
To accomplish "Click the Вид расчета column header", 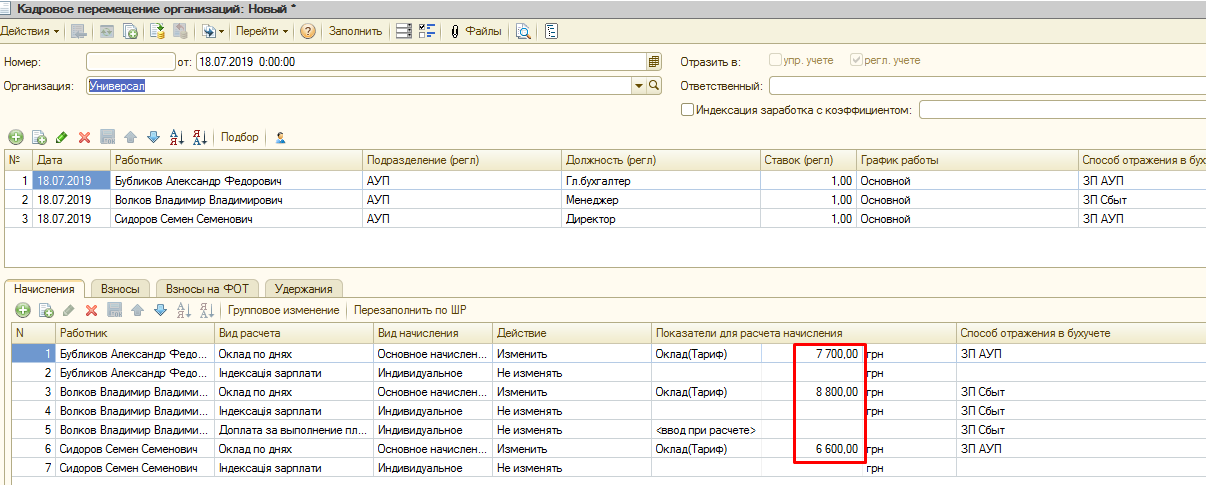I will [295, 333].
